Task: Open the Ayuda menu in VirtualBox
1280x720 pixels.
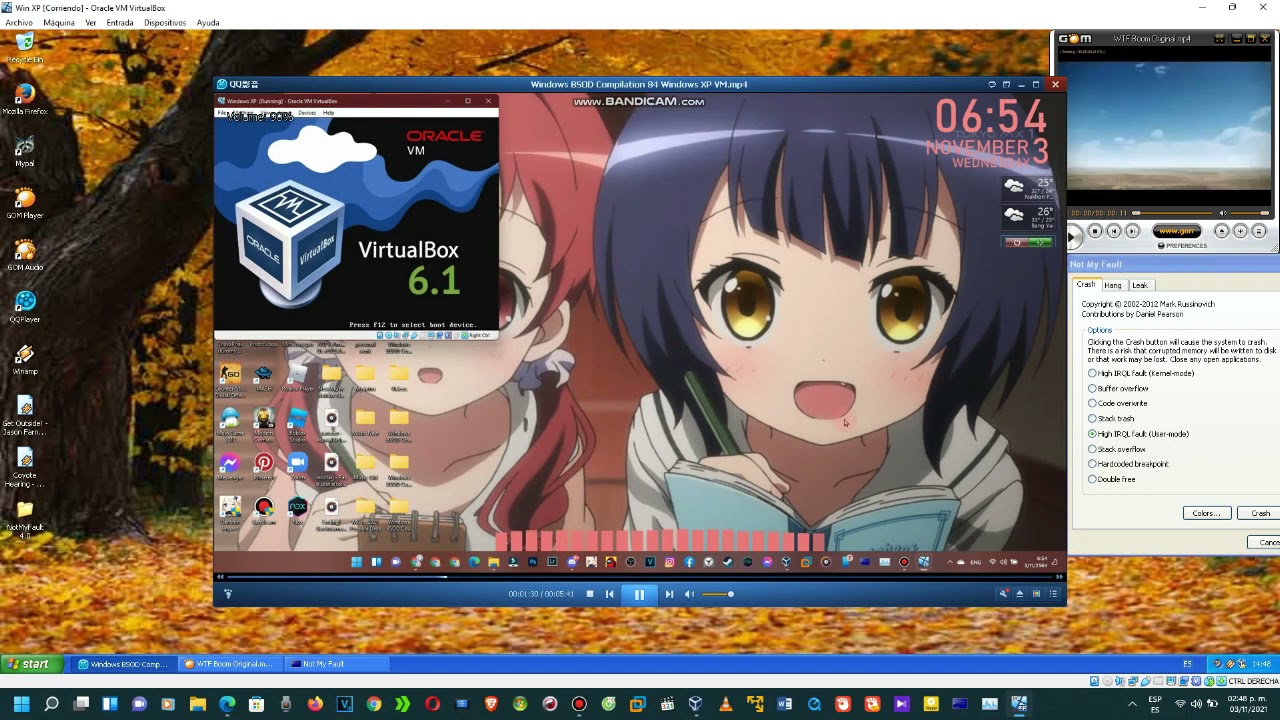Action: pyautogui.click(x=208, y=22)
